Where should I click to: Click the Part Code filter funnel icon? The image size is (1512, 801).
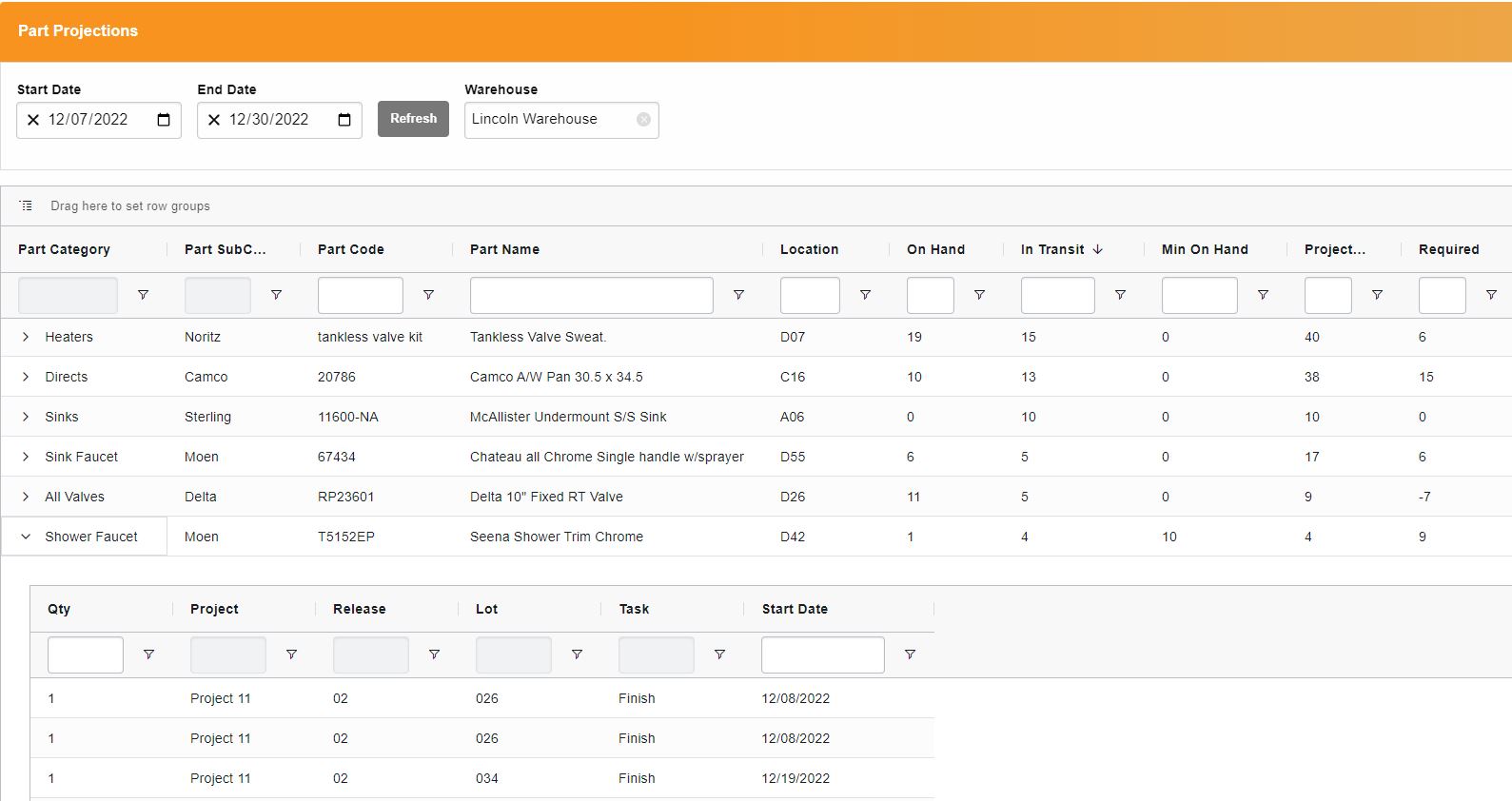coord(428,295)
